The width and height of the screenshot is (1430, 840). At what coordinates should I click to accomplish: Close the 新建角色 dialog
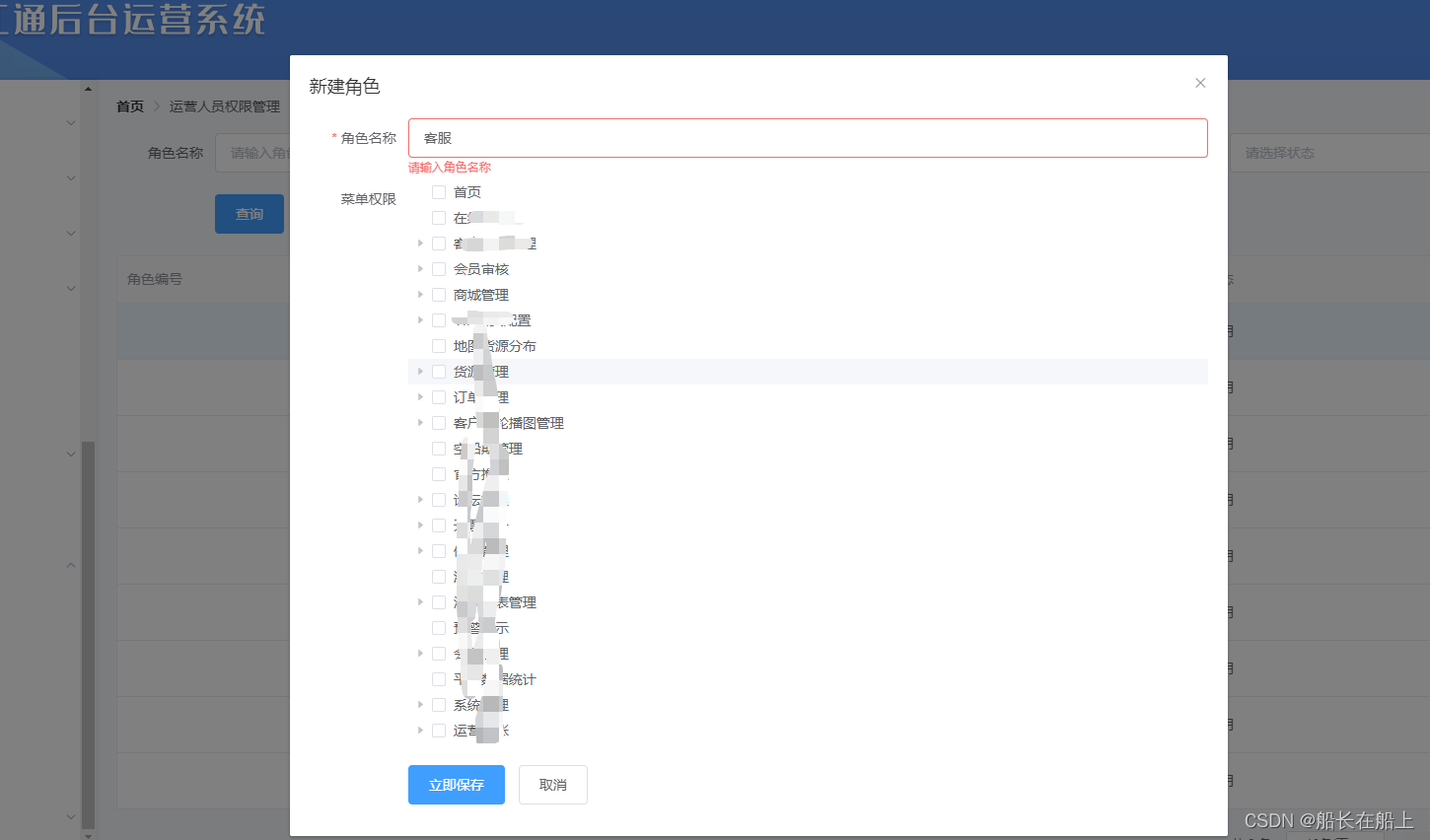(x=1200, y=83)
